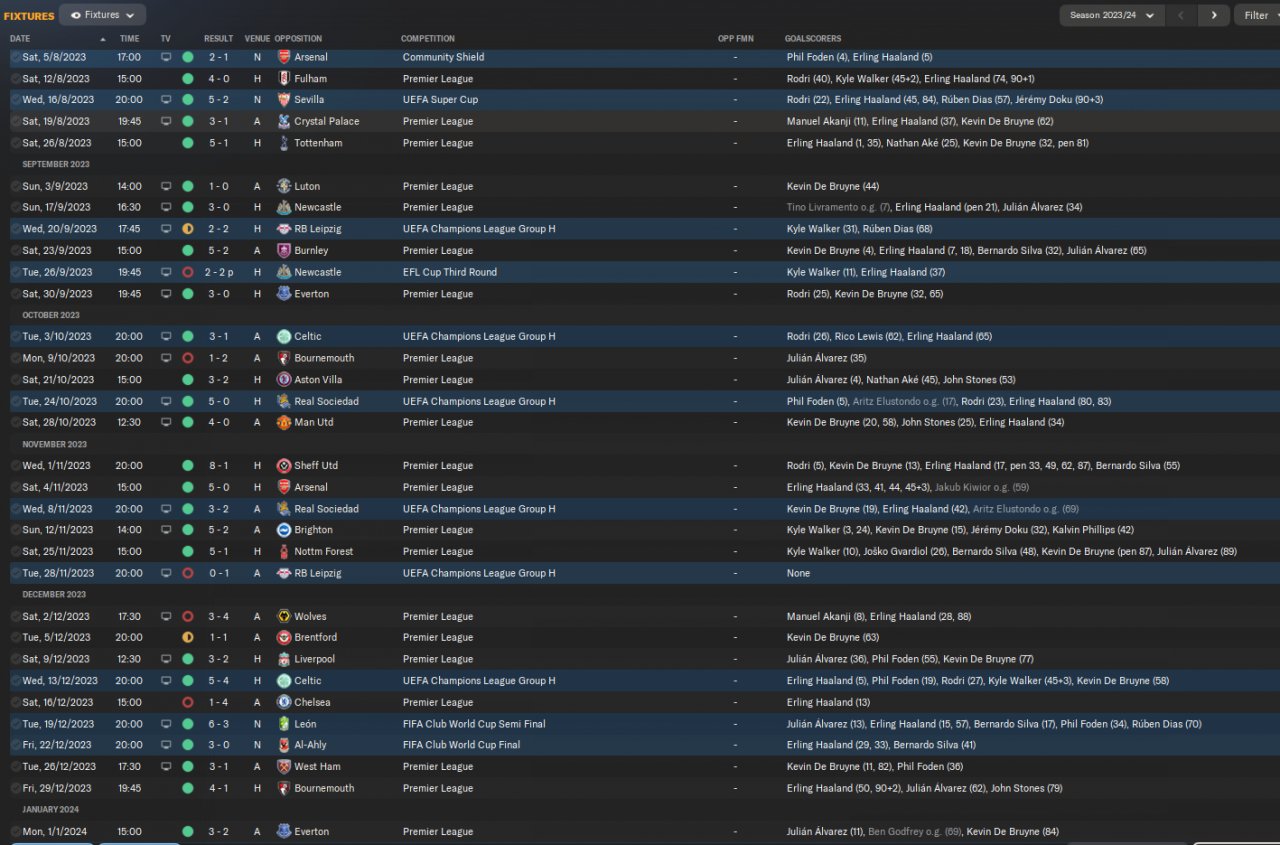Click the TV icon on the Man Utd row
Viewport: 1280px width, 845px height.
click(x=166, y=423)
